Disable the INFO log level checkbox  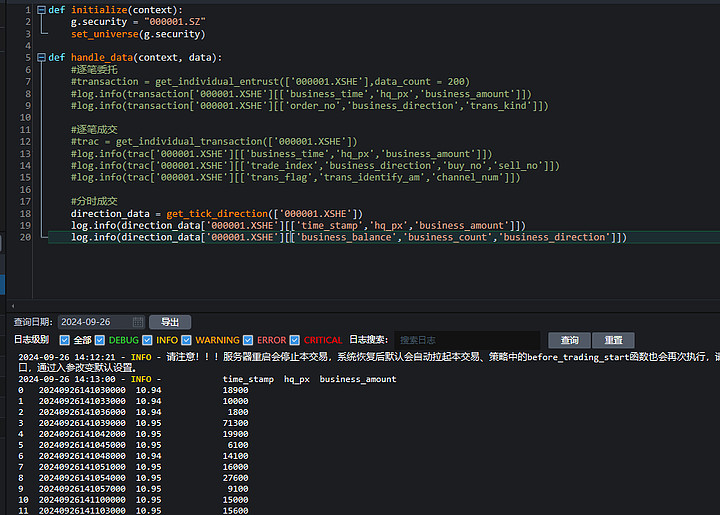click(x=146, y=341)
